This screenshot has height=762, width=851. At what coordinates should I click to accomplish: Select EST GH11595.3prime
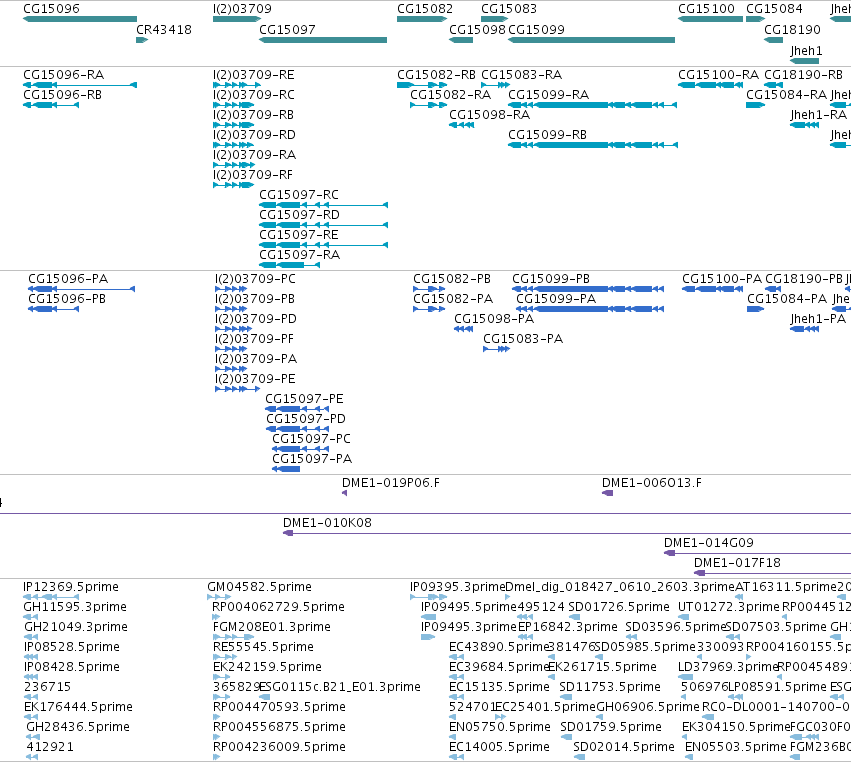click(75, 607)
